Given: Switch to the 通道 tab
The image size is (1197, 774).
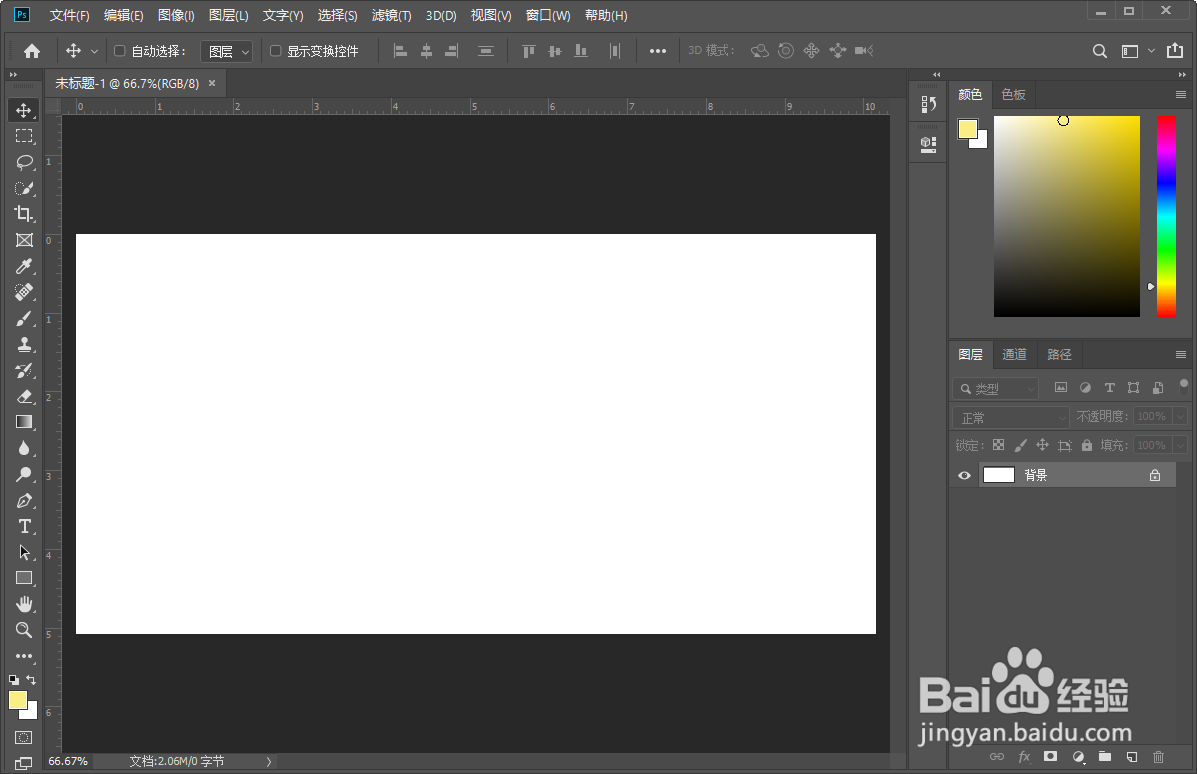Looking at the screenshot, I should tap(1014, 354).
